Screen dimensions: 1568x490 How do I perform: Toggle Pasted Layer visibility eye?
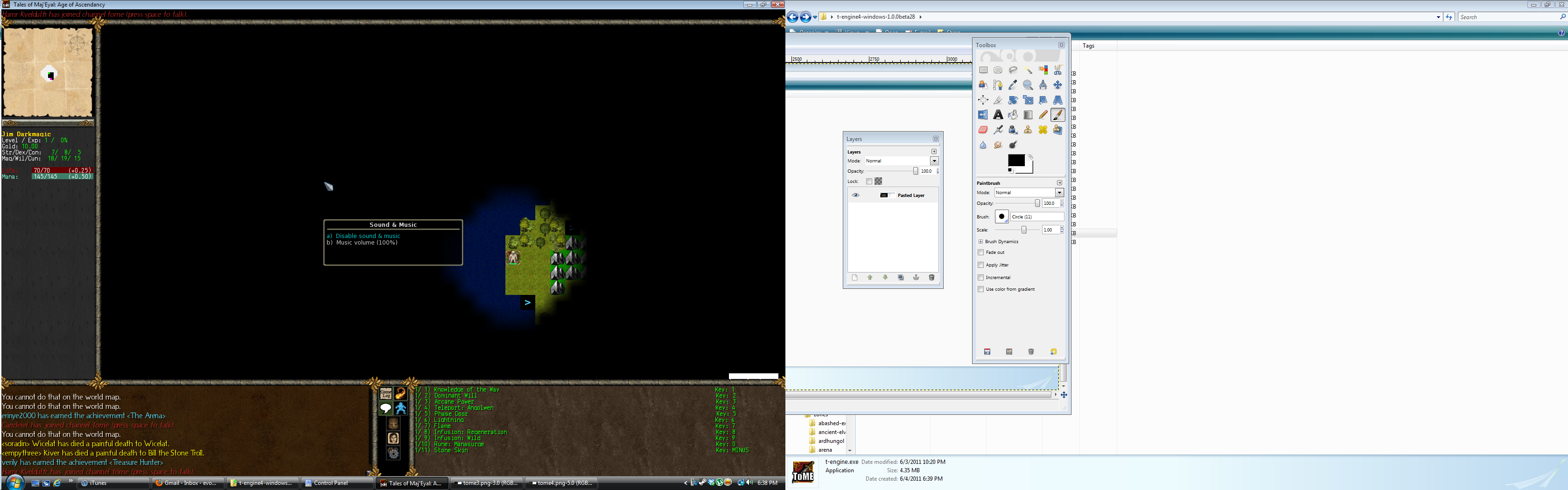(856, 196)
